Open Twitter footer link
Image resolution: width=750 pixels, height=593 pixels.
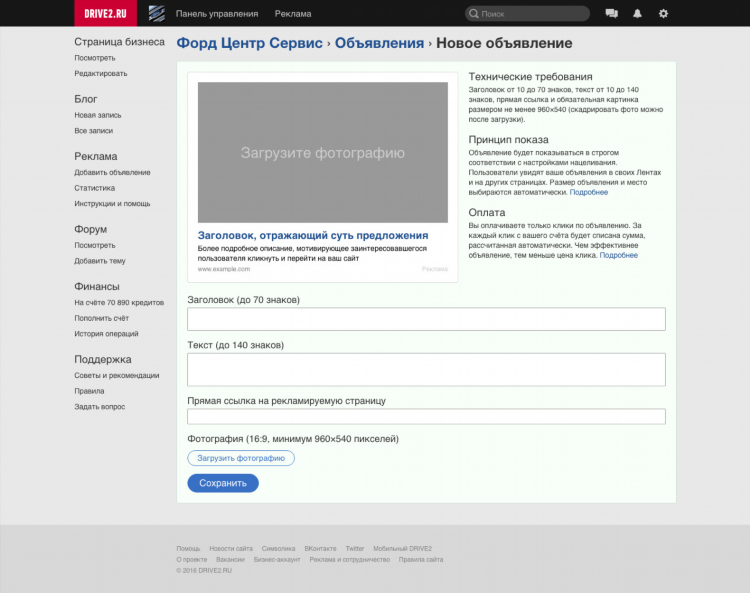pos(355,549)
